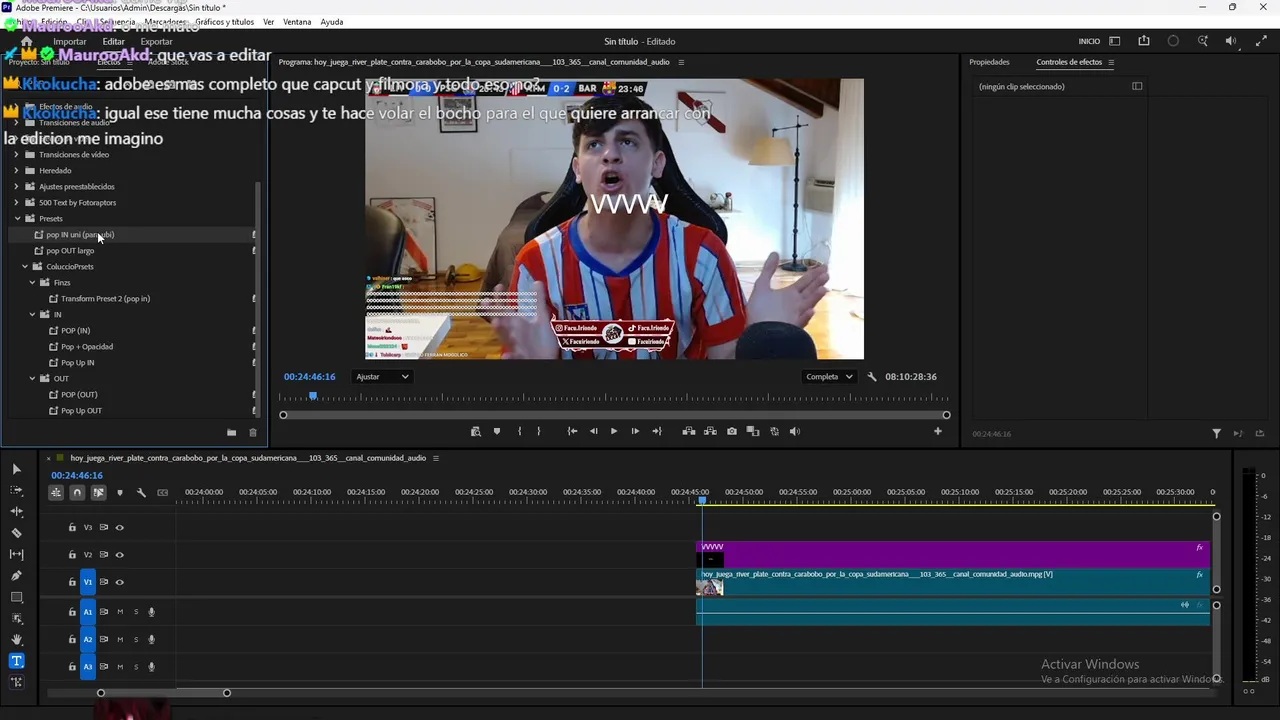This screenshot has height=720, width=1280.
Task: Add marker in the timeline header
Action: point(120,492)
